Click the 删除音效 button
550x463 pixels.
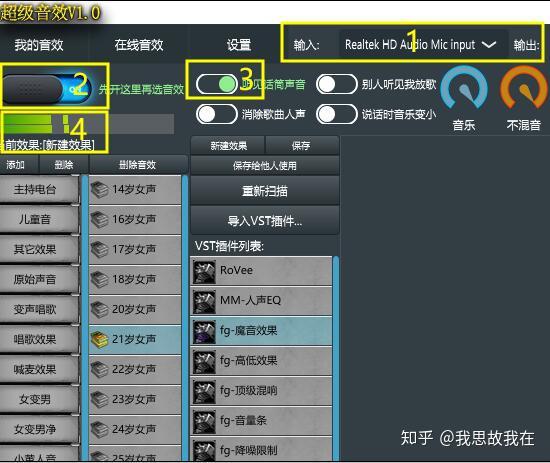pyautogui.click(x=138, y=165)
